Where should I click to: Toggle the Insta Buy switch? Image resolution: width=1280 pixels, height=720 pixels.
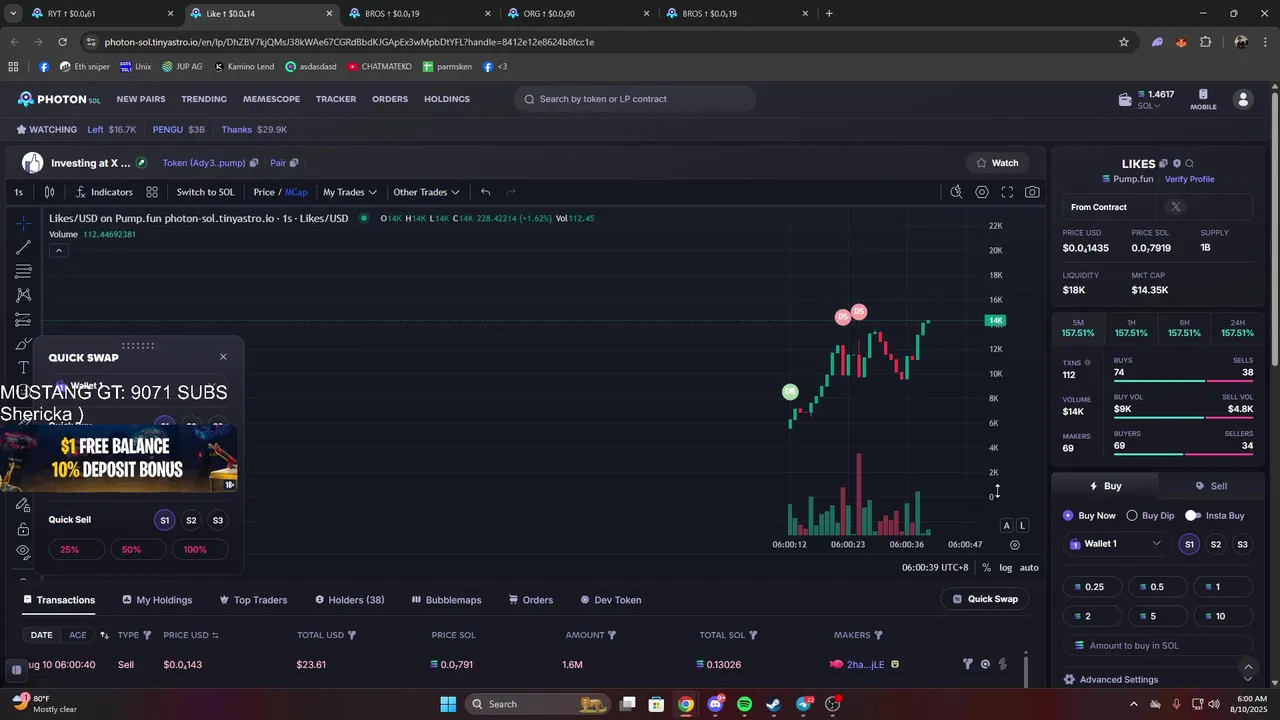[x=1192, y=516]
